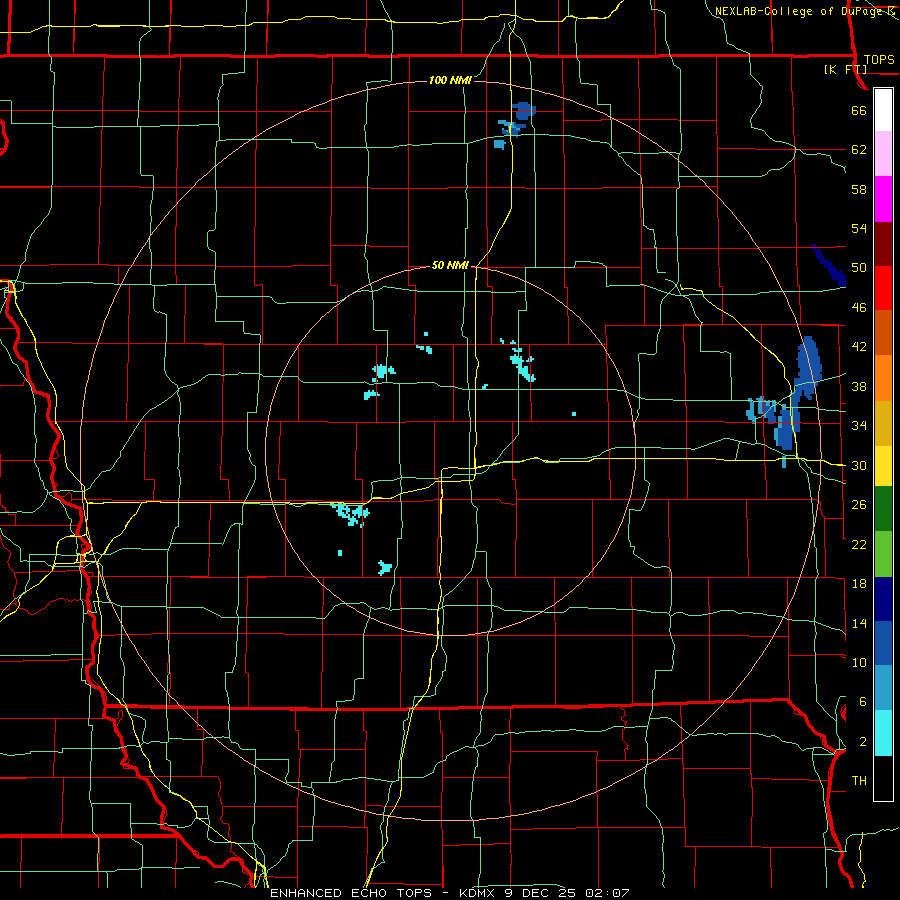The image size is (900, 900).
Task: Select the gold legend swatch
Action: (x=883, y=423)
